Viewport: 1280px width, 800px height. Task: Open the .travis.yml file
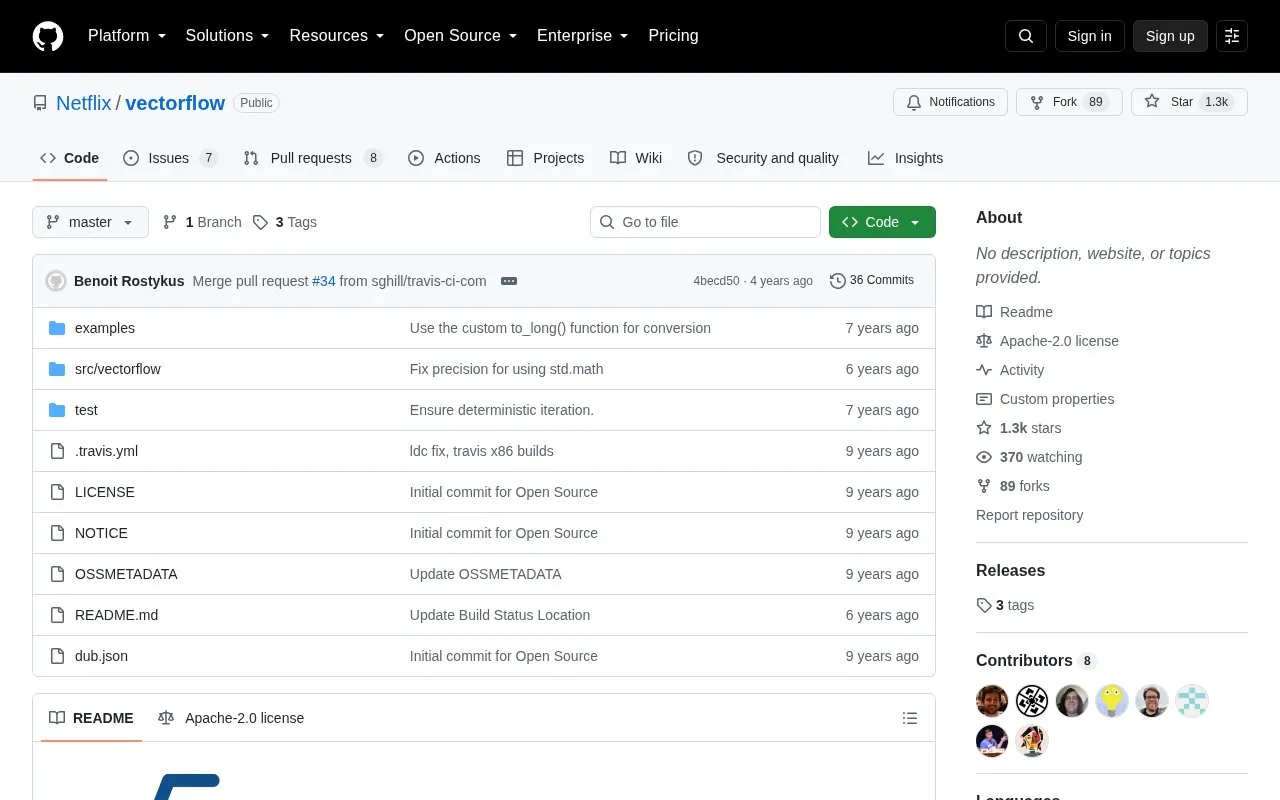point(106,451)
